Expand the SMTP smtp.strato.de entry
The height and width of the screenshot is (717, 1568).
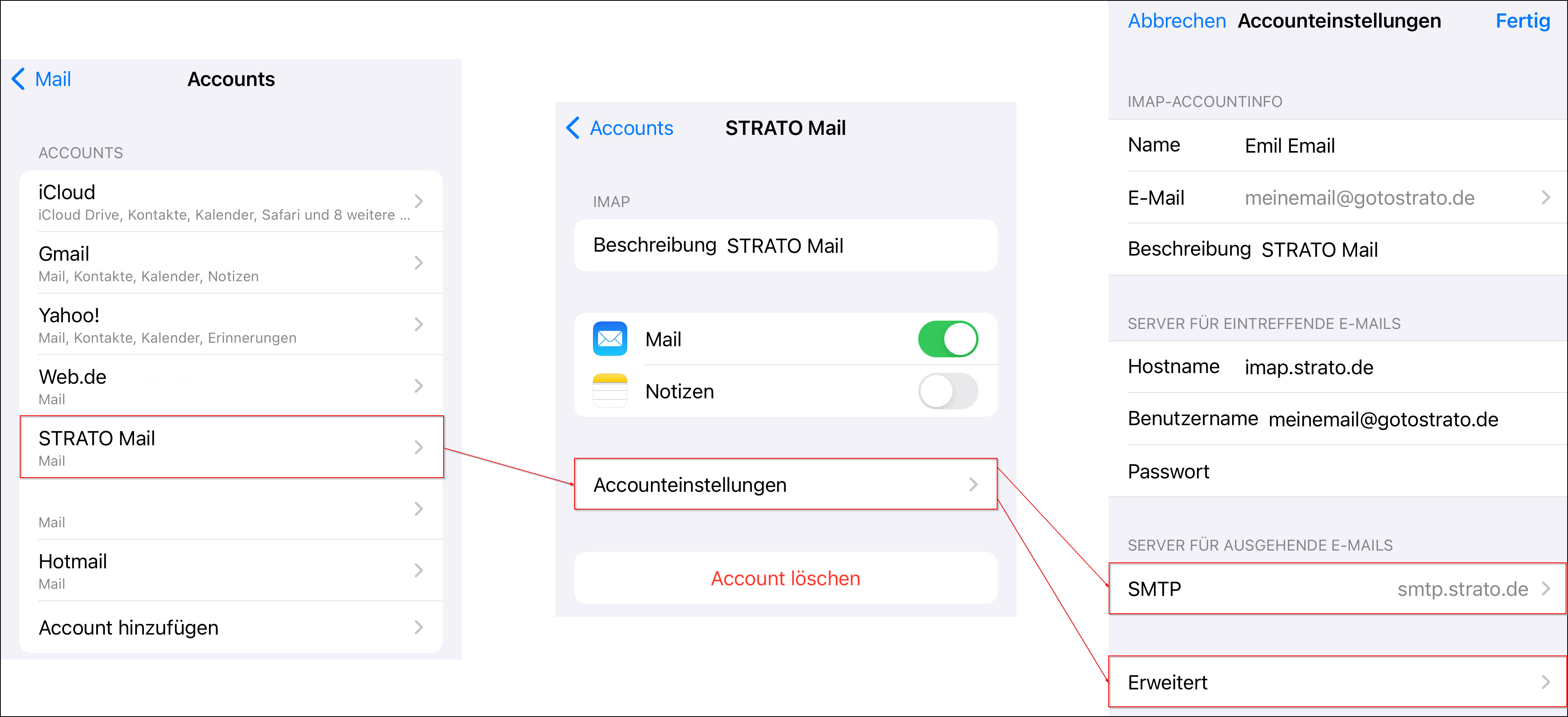[x=1337, y=588]
